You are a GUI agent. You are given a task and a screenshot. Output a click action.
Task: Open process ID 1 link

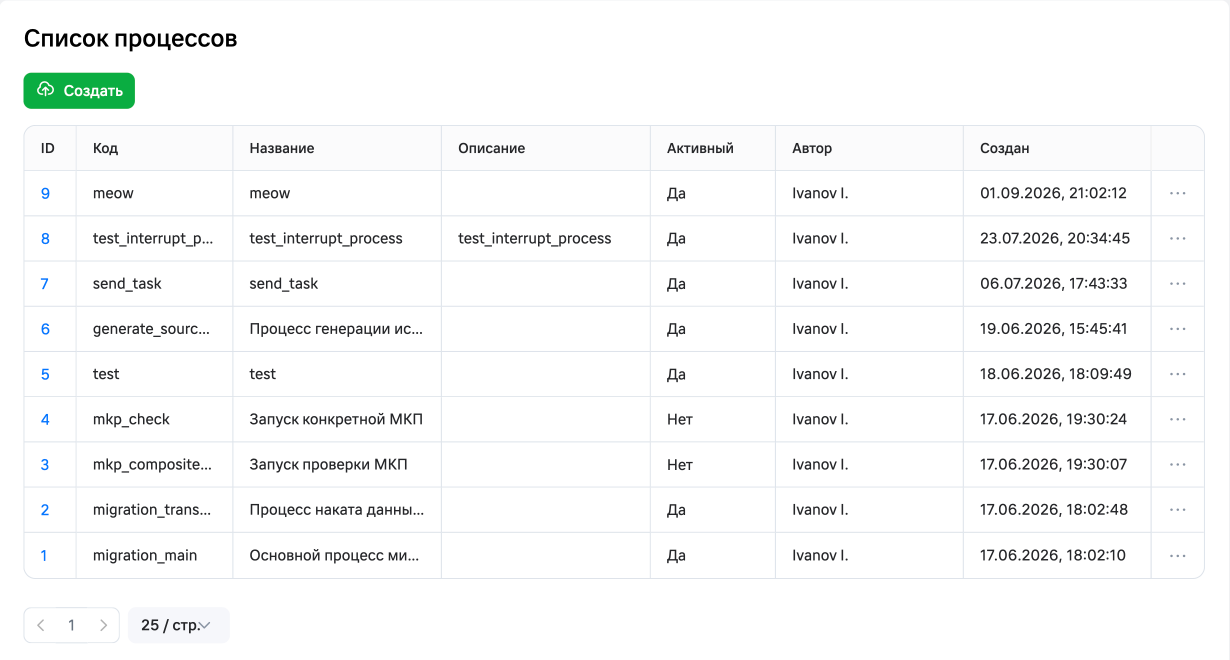(44, 555)
